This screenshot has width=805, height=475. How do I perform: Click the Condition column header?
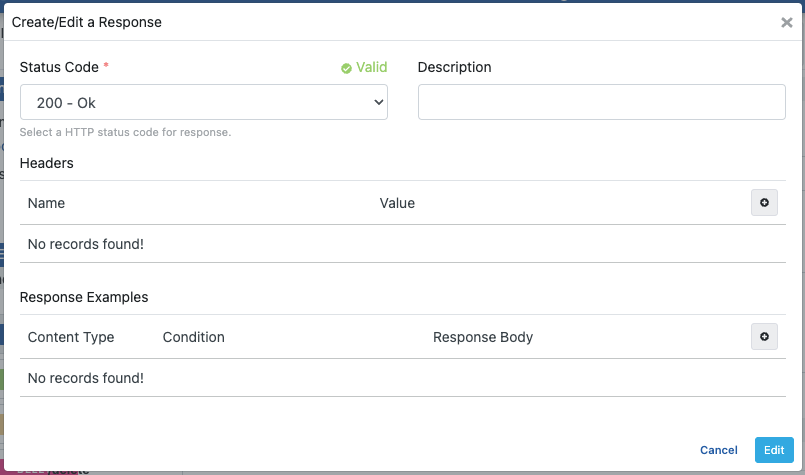tap(193, 337)
